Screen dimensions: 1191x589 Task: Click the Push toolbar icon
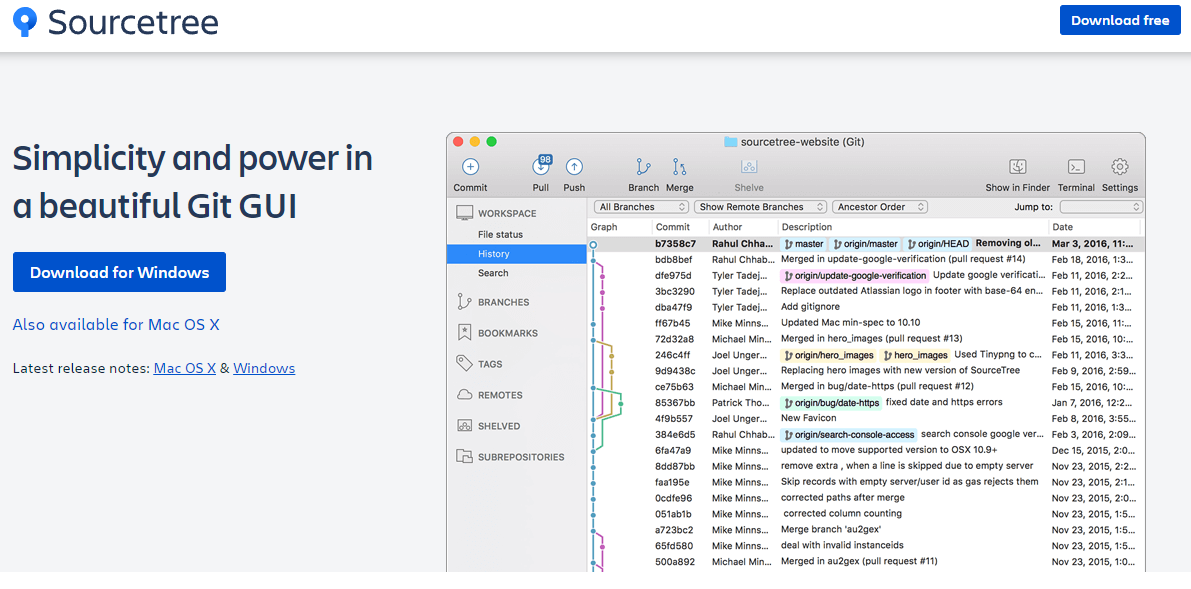click(x=574, y=167)
